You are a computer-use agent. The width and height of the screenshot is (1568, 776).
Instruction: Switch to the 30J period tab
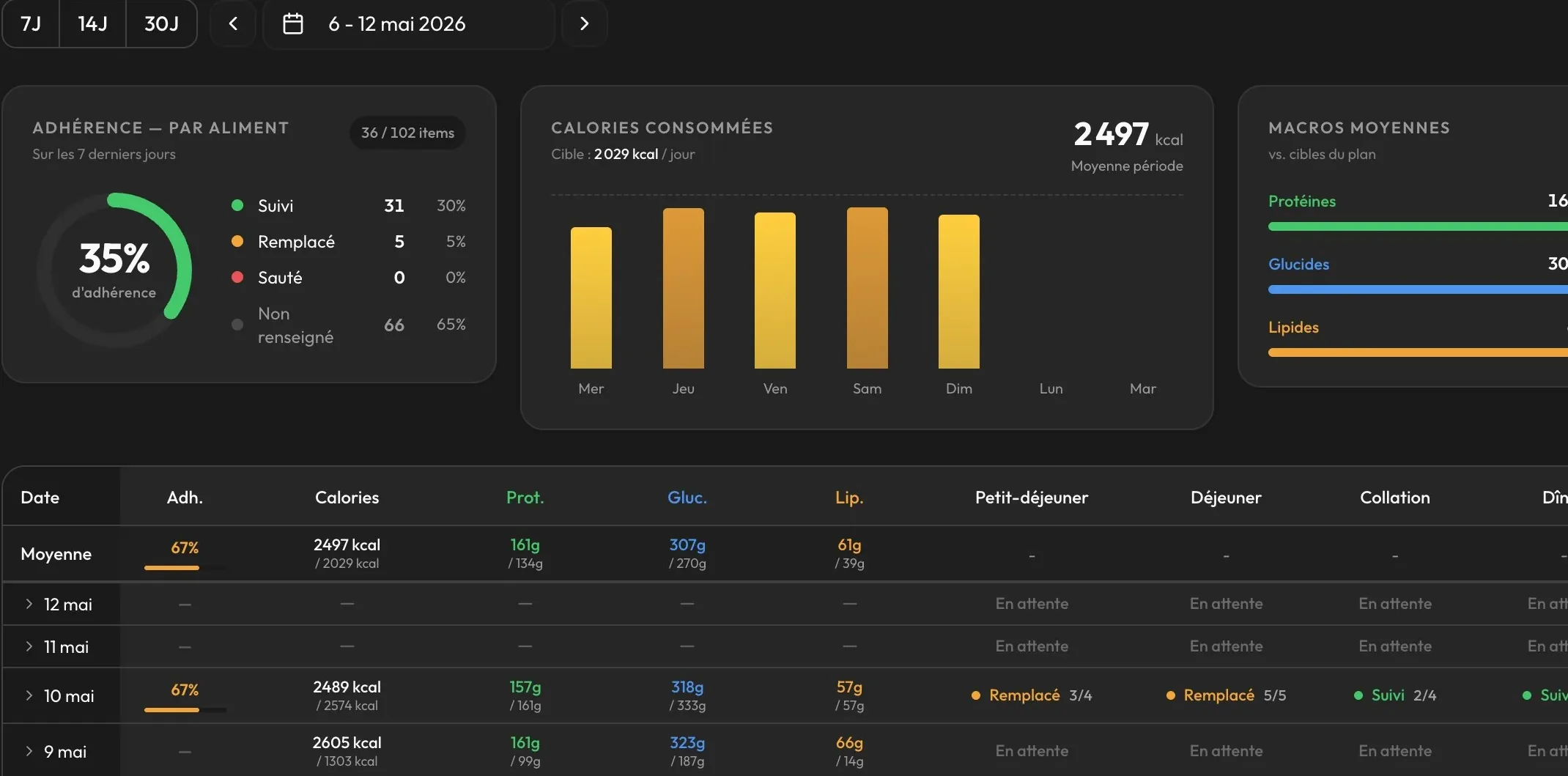tap(162, 23)
